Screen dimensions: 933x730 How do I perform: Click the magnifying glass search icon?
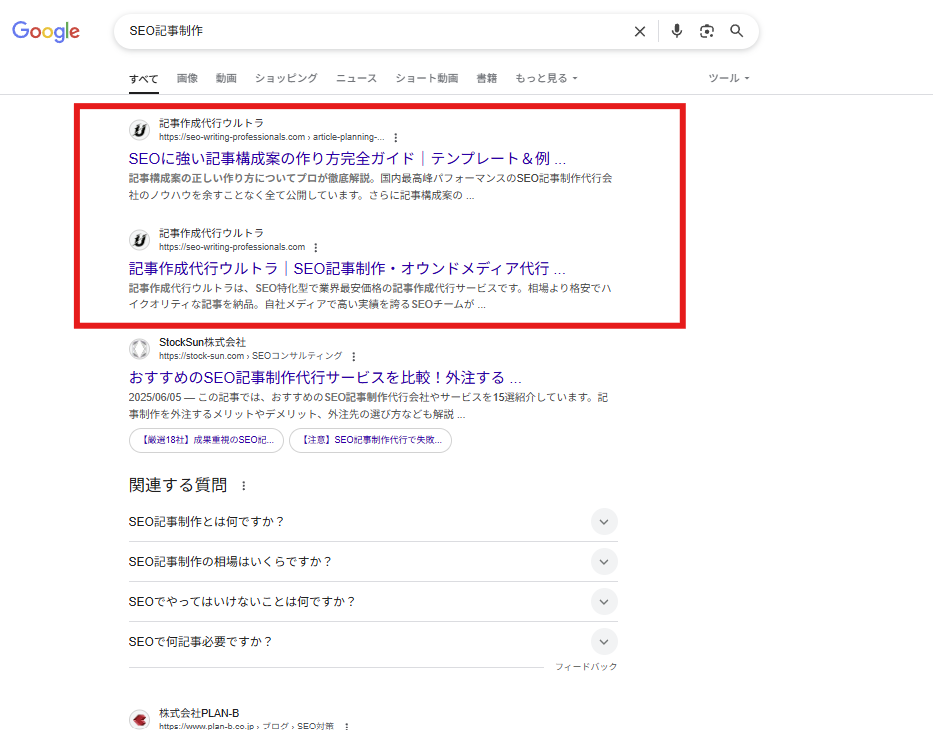pyautogui.click(x=737, y=31)
